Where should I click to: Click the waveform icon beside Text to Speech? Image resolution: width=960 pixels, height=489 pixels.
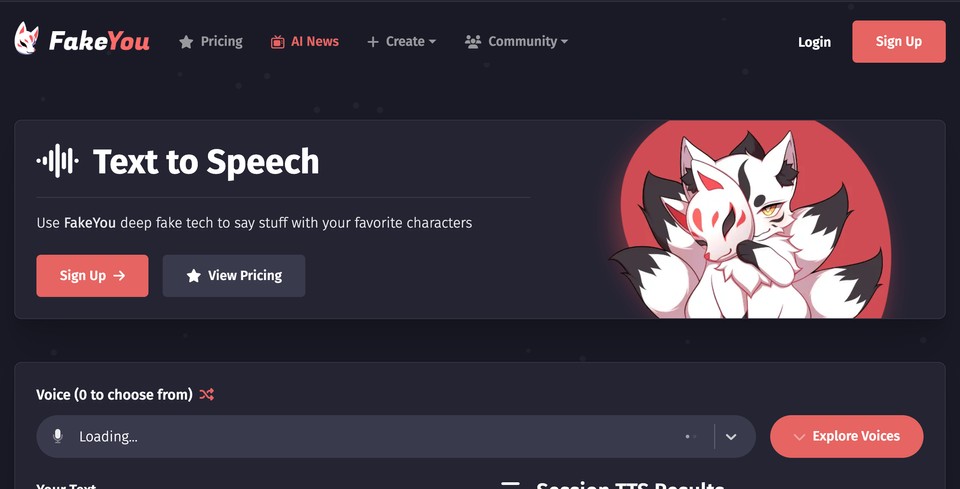(x=57, y=161)
